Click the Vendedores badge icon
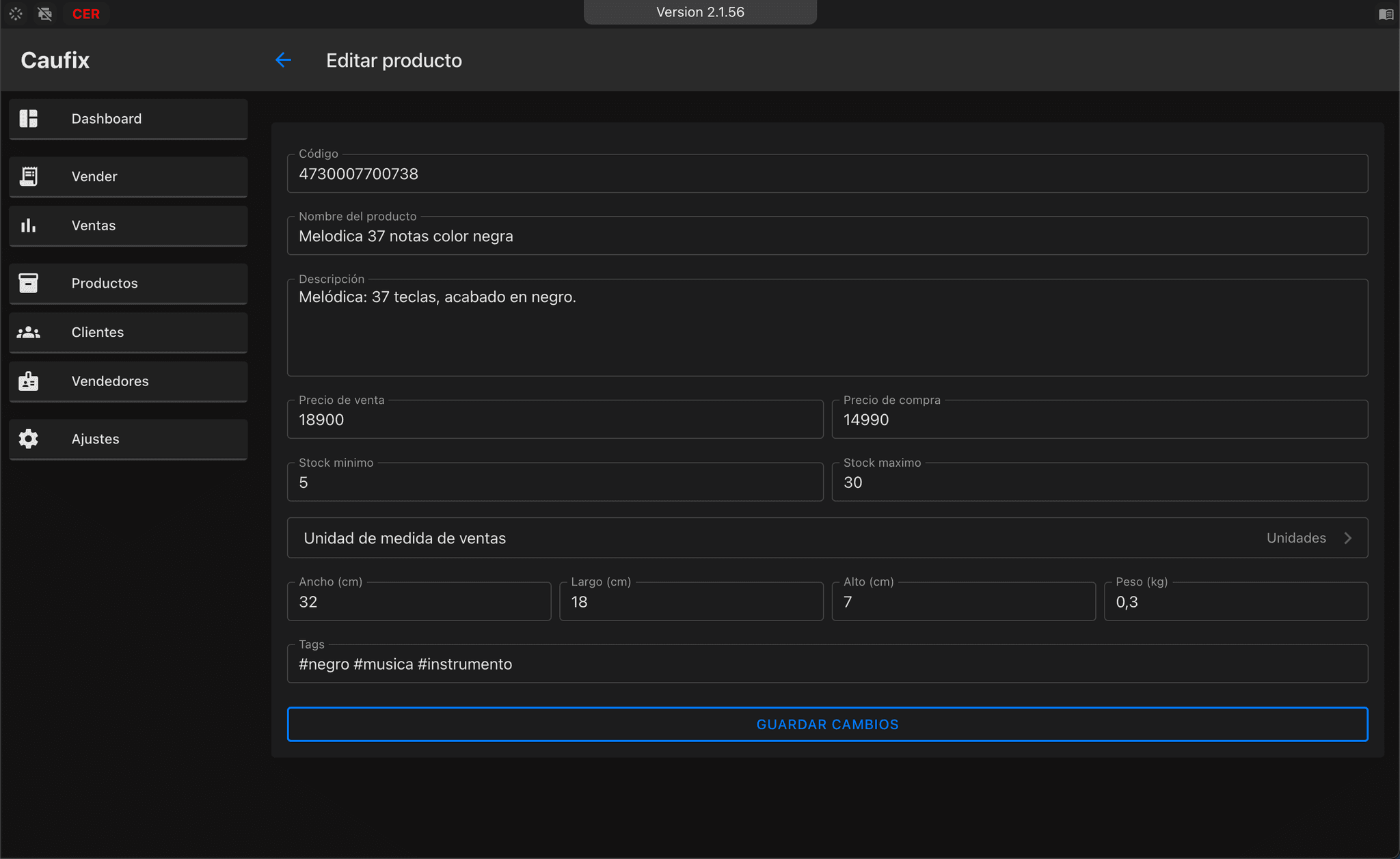This screenshot has height=859, width=1400. point(28,381)
